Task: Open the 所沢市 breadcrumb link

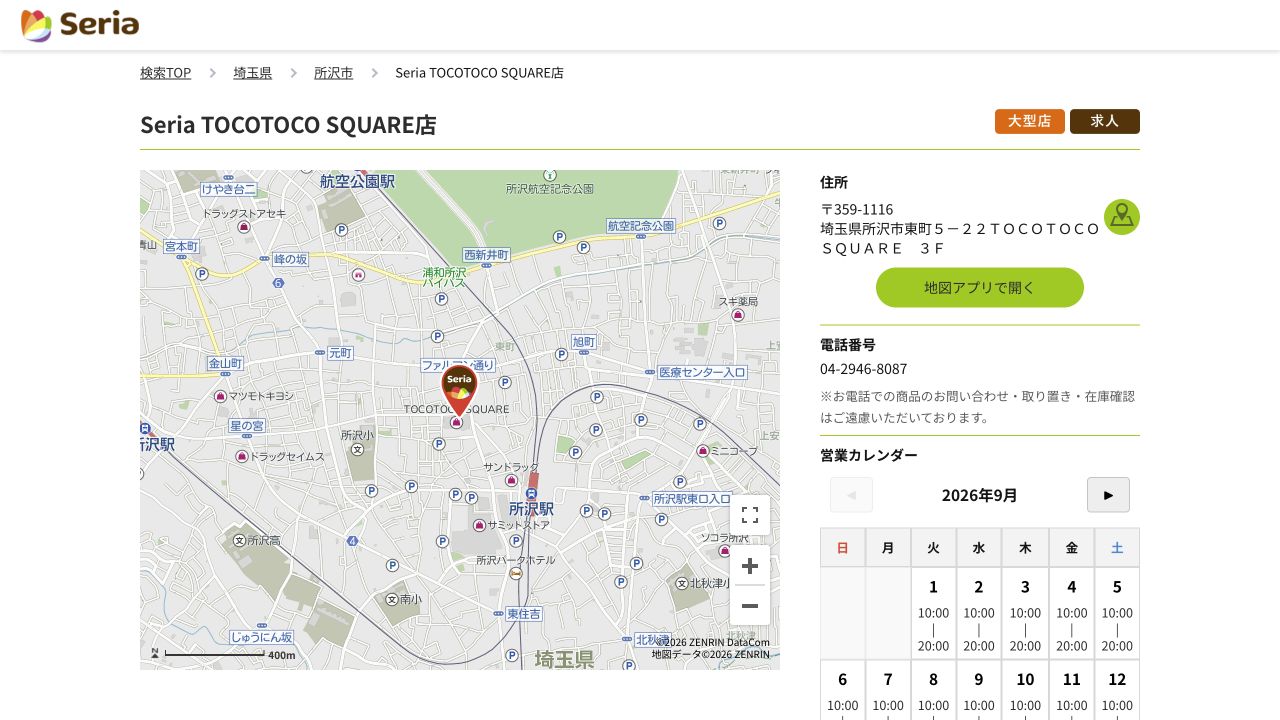Action: click(333, 73)
